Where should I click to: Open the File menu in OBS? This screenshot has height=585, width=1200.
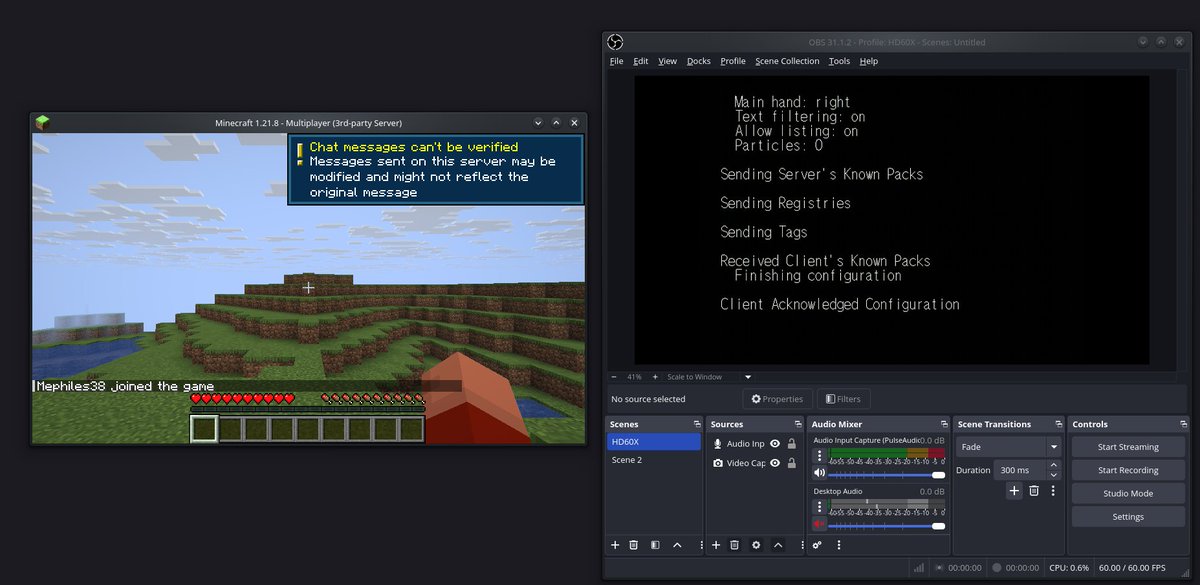point(616,61)
